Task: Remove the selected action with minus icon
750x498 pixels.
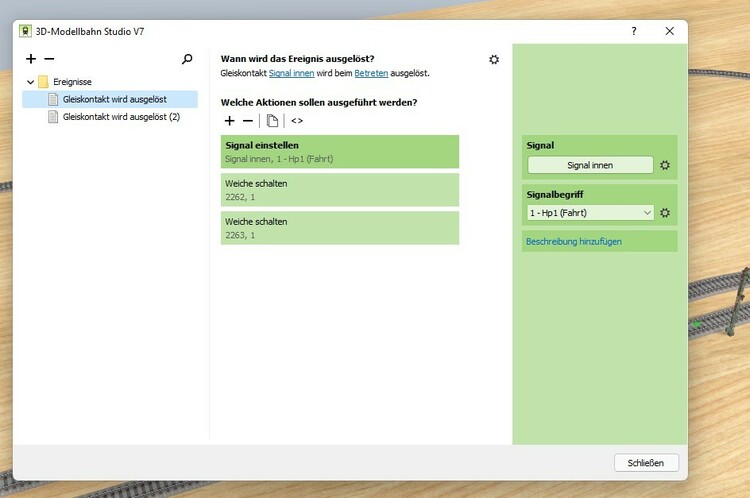Action: click(248, 121)
